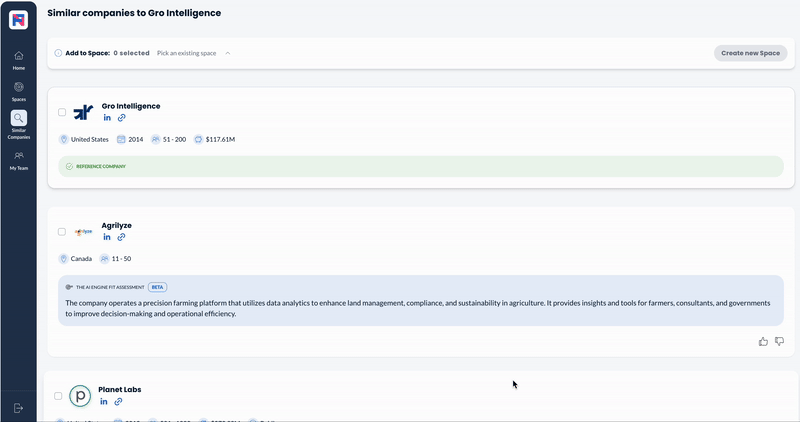Click the Create new Space button
The height and width of the screenshot is (422, 800).
[750, 53]
